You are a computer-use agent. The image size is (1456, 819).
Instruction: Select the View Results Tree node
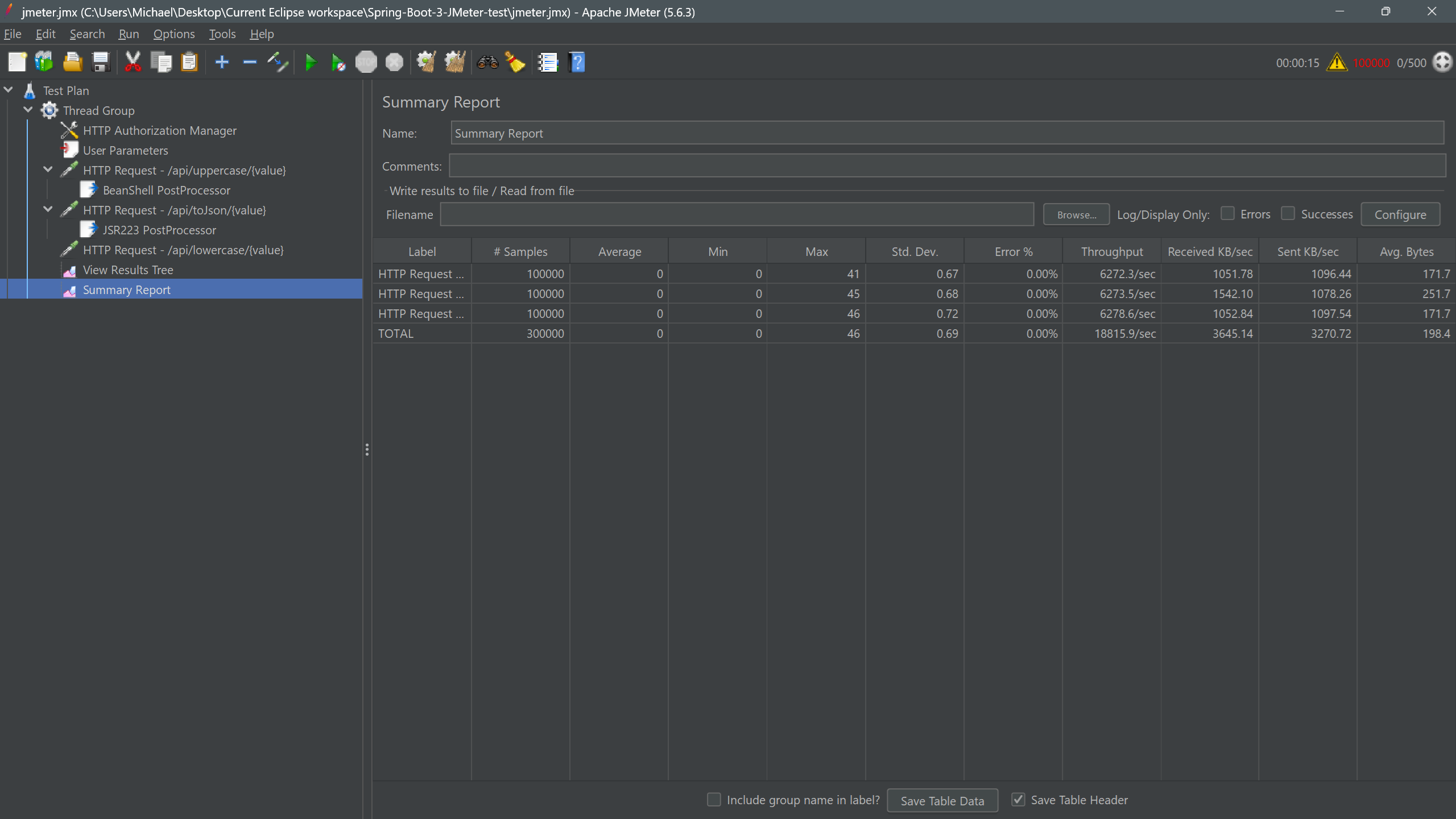point(128,270)
